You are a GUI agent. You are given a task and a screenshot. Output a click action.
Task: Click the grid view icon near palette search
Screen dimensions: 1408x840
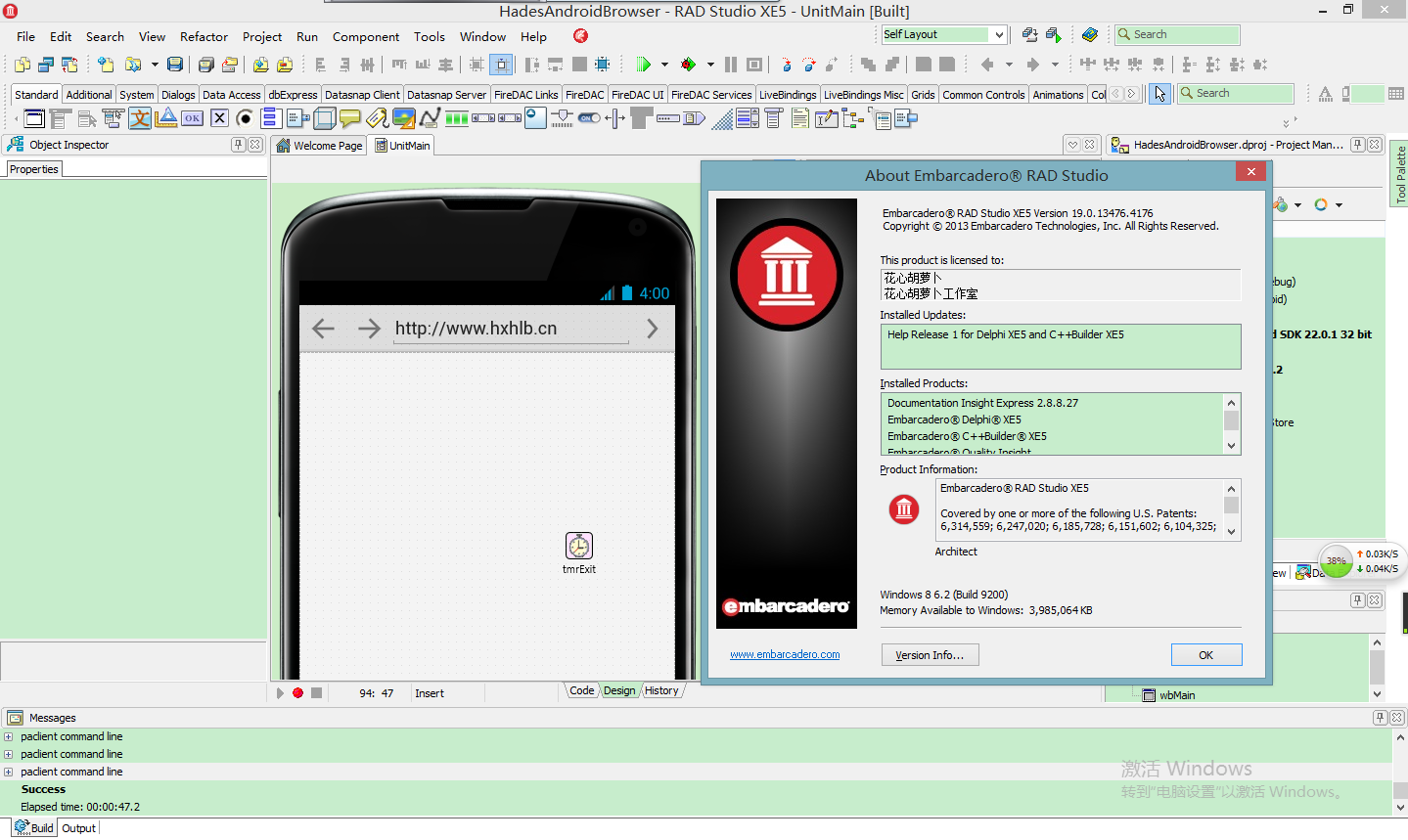(1395, 94)
